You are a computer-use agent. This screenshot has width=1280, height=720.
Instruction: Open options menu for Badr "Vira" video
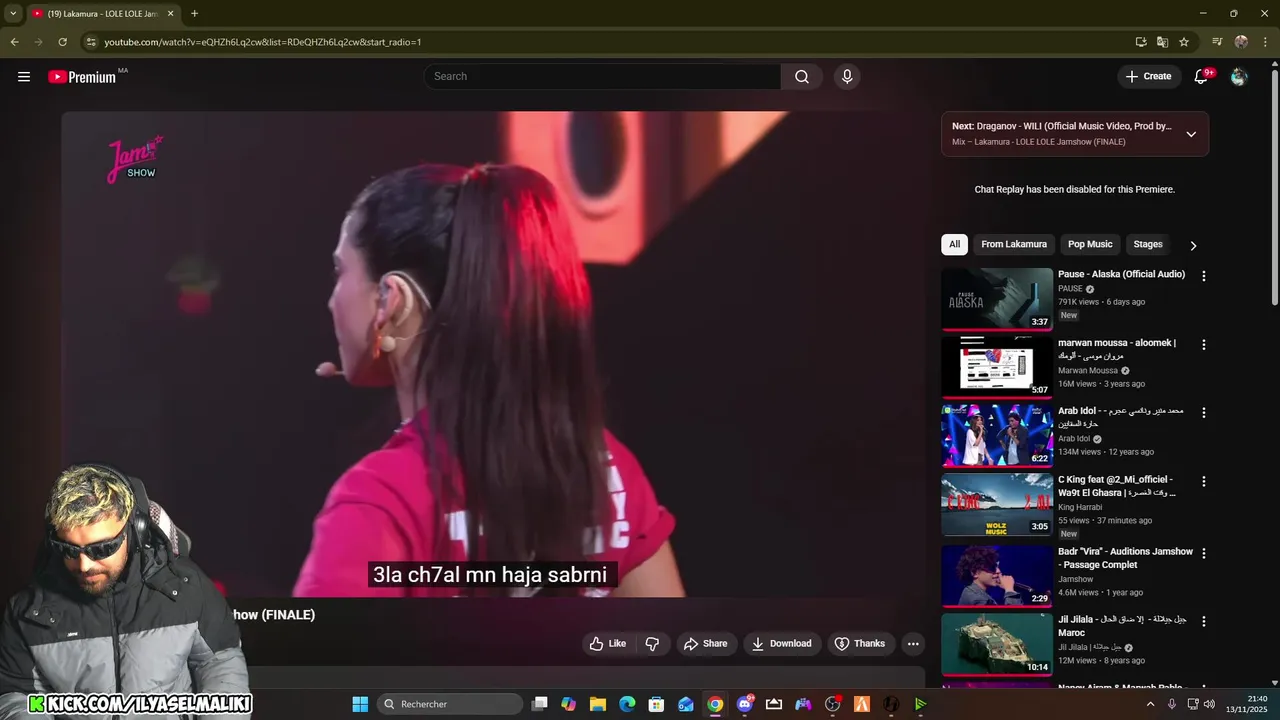tap(1203, 554)
